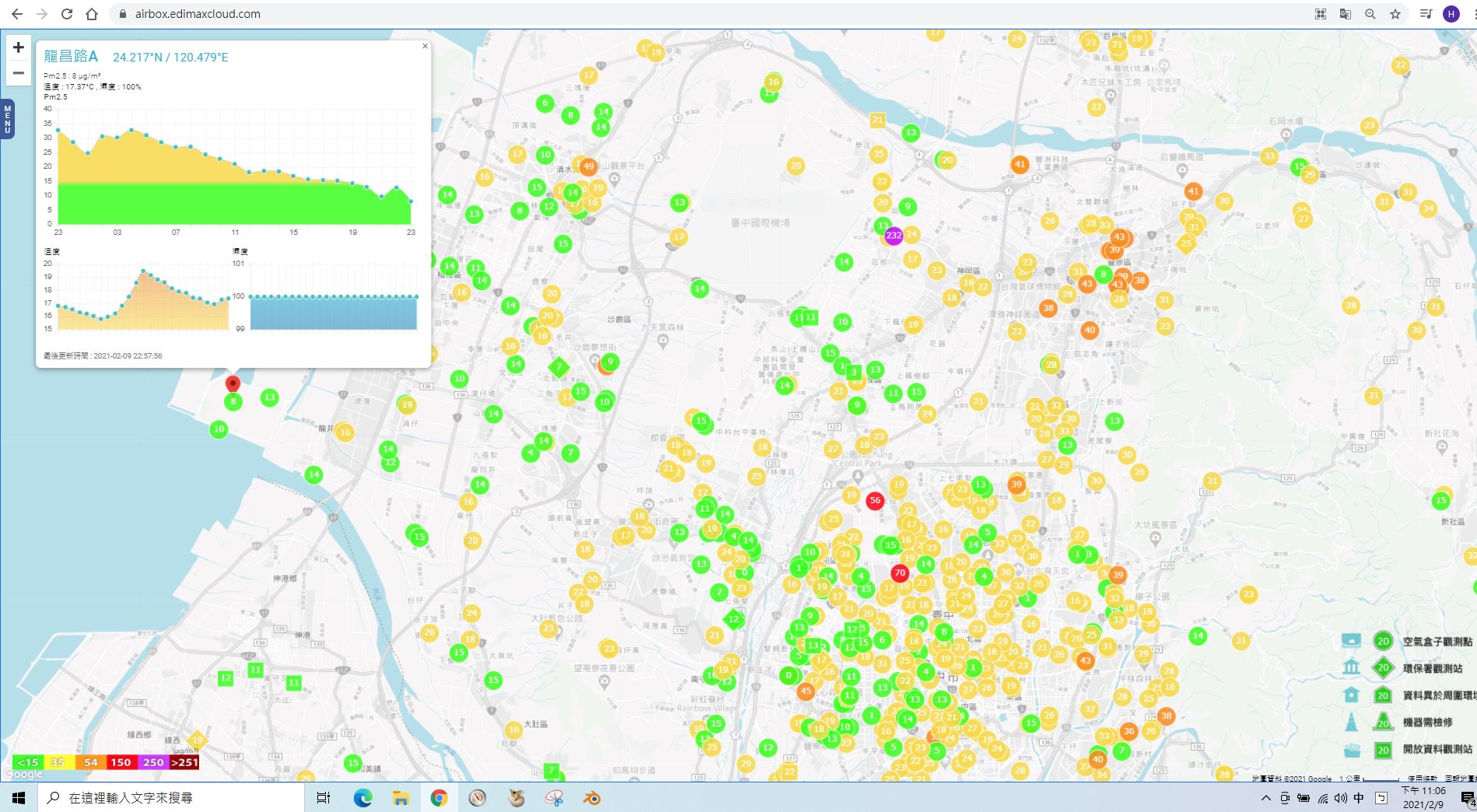Image resolution: width=1477 pixels, height=812 pixels.
Task: Click the address bar airbox.edimaxcloud.com
Action: click(x=198, y=14)
